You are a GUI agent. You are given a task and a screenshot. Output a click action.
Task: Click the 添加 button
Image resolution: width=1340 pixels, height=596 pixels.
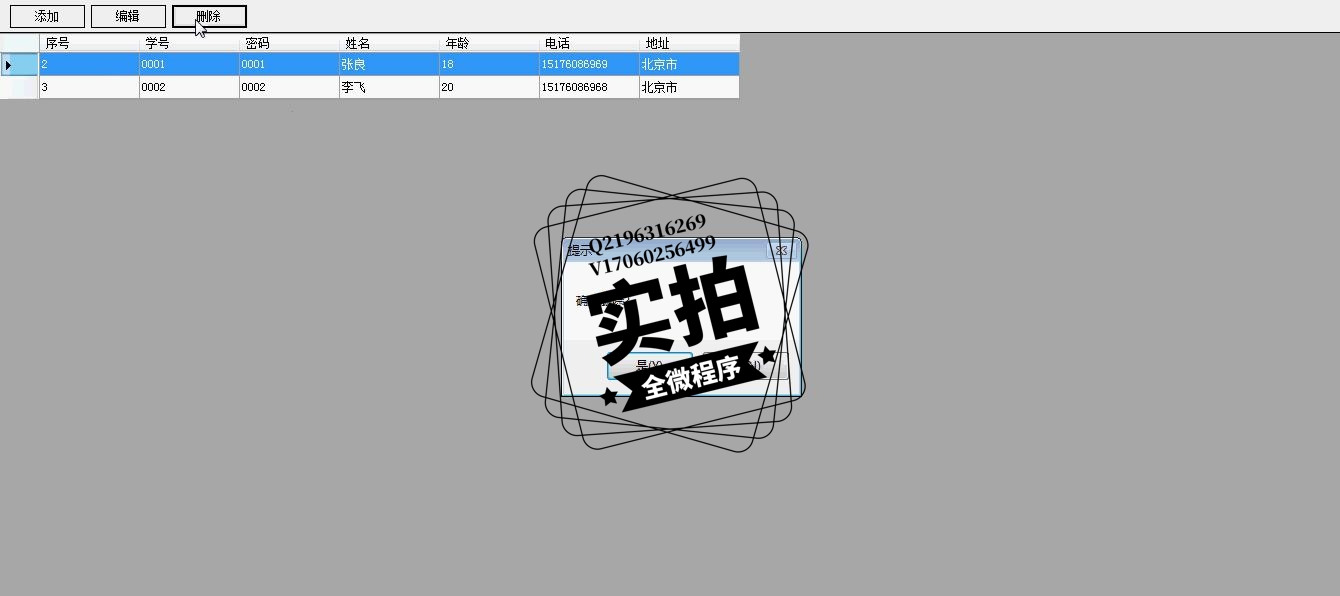coord(47,16)
